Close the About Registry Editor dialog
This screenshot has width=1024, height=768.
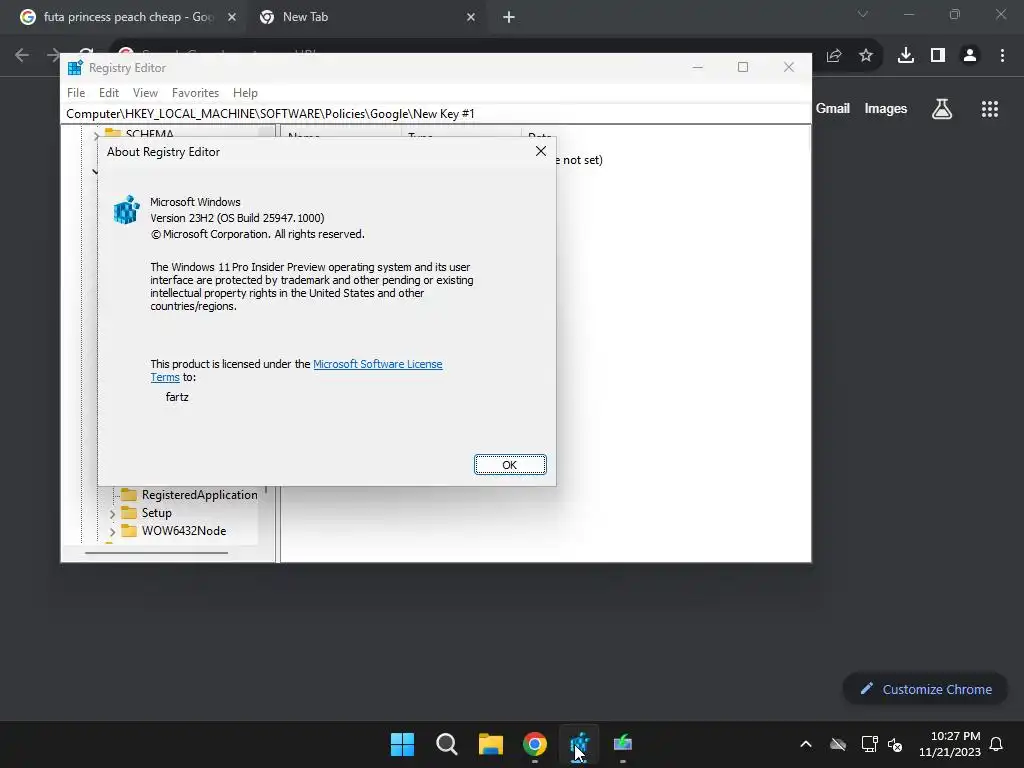[x=541, y=151]
